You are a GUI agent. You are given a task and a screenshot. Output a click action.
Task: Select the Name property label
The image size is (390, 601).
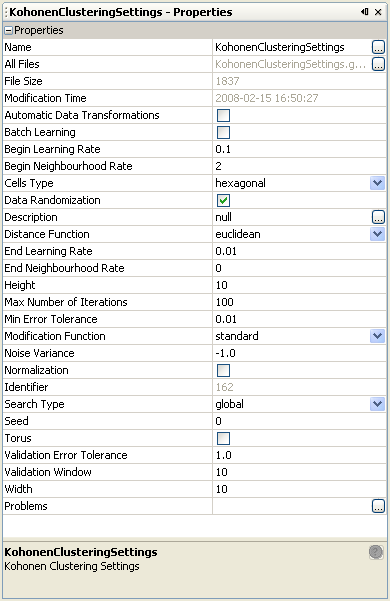point(18,47)
